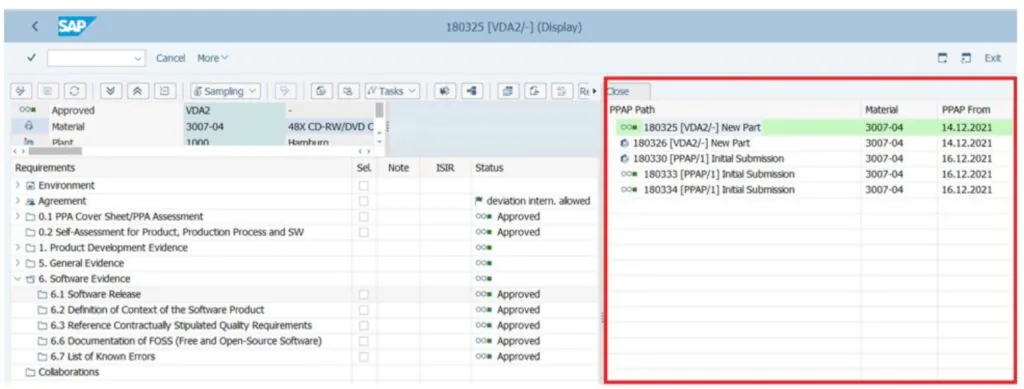1024x389 pixels.
Task: Tick Sel. checkbox for 6.6 Documentation of FOSS
Action: click(364, 341)
